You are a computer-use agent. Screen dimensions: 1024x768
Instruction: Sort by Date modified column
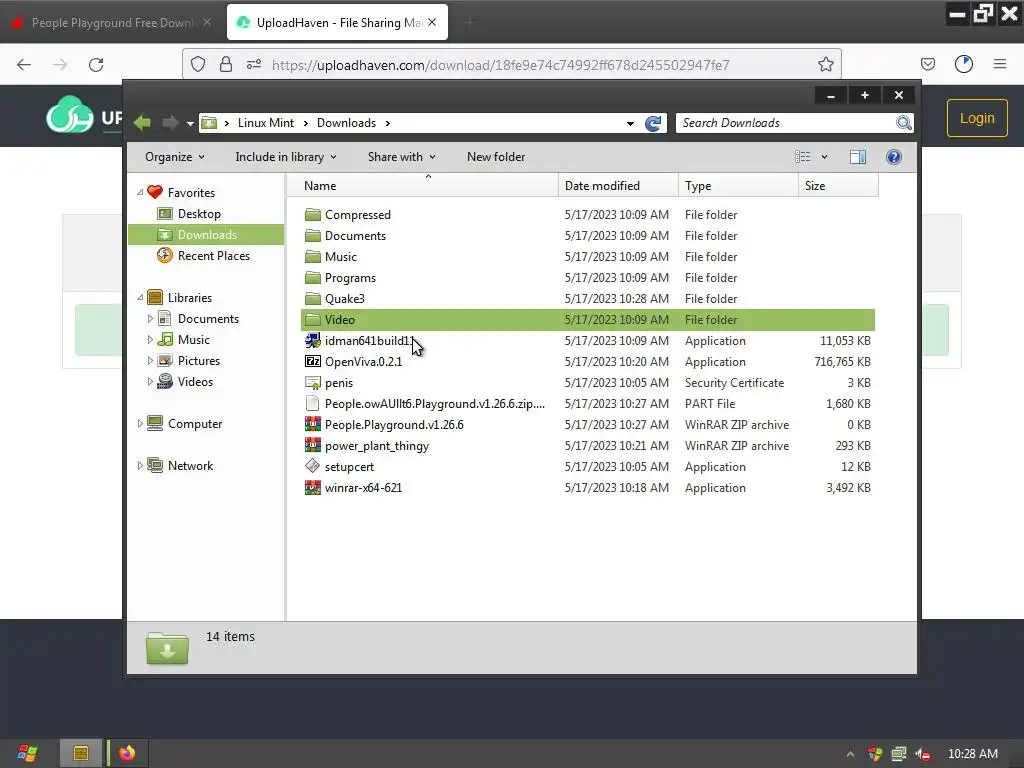point(618,185)
